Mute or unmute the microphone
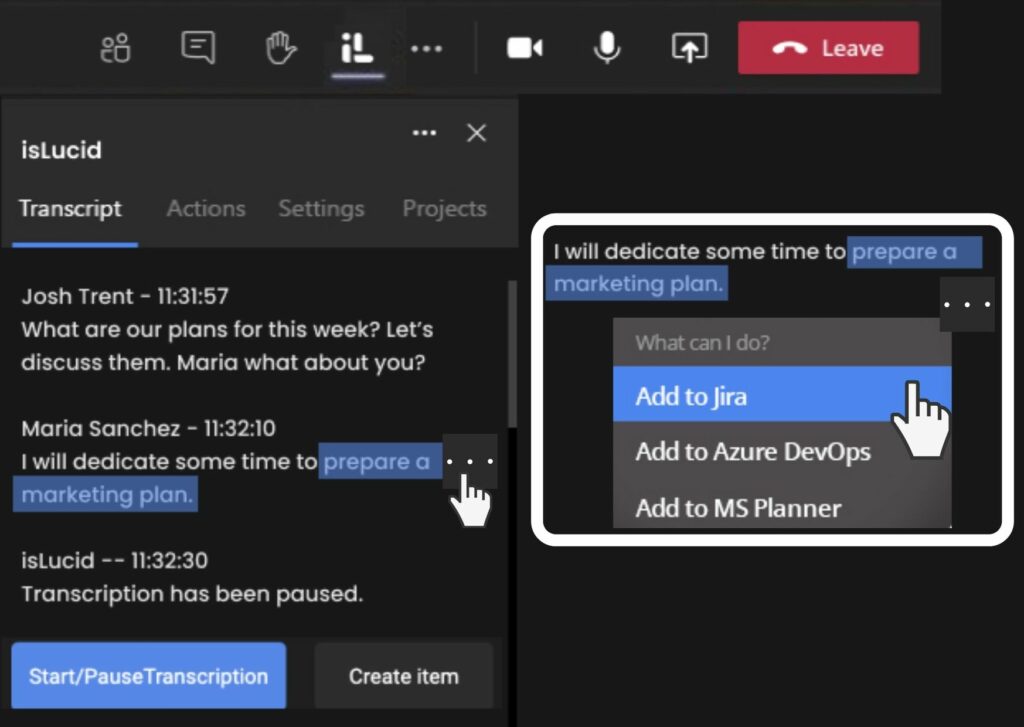This screenshot has height=727, width=1024. coord(607,47)
